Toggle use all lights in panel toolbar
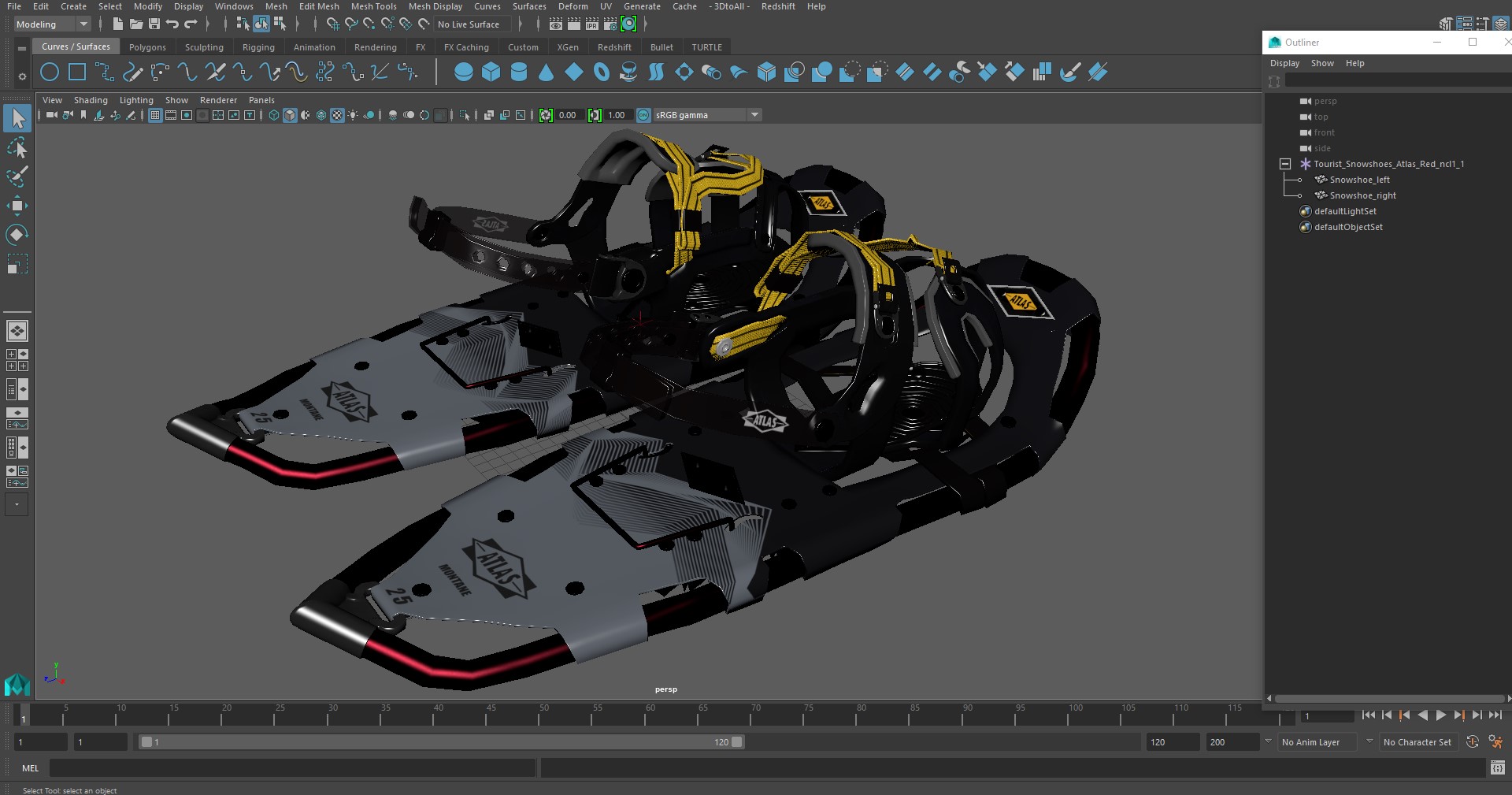This screenshot has width=1512, height=795. 353,115
